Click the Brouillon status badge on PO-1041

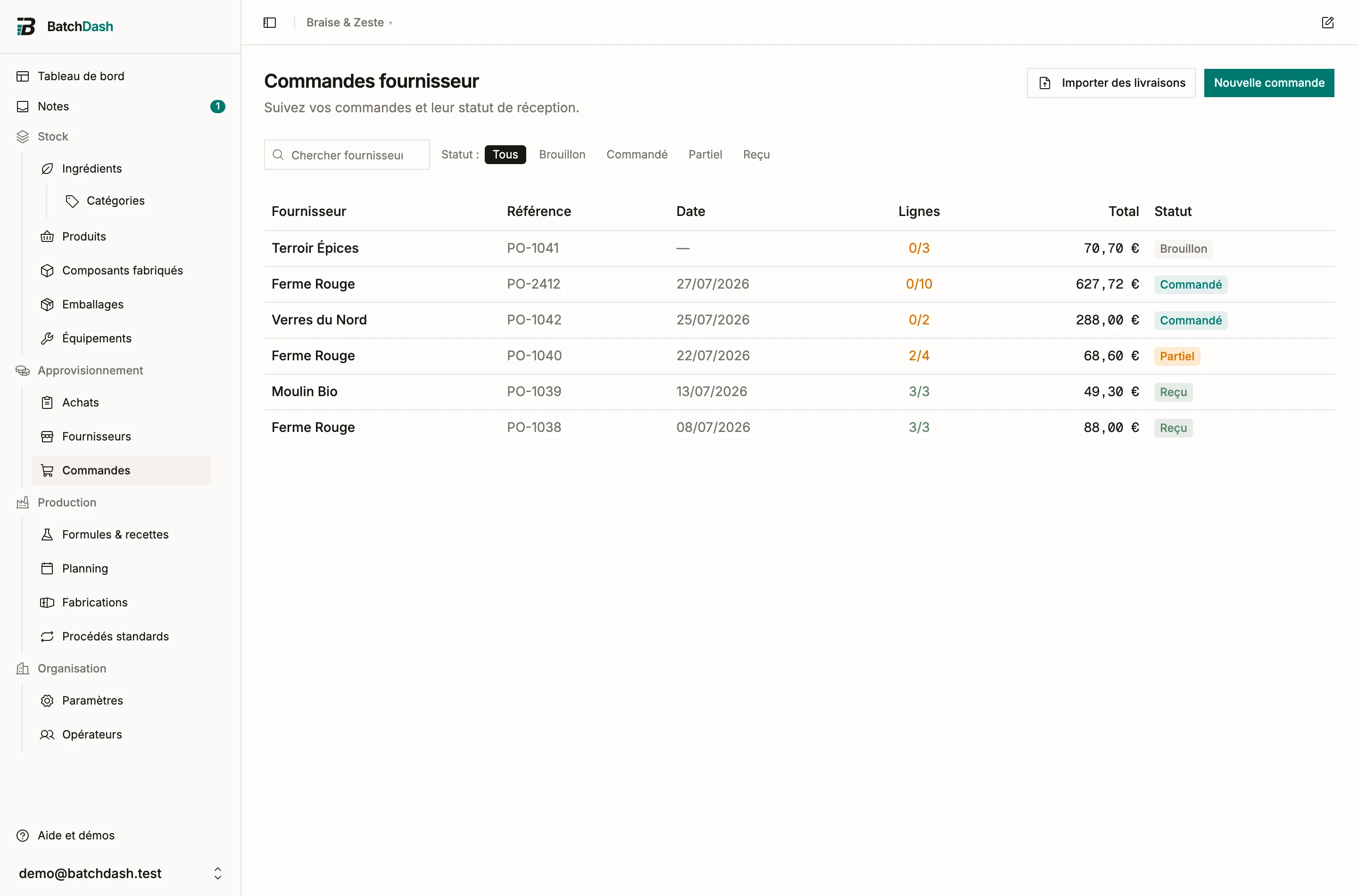[x=1183, y=249]
